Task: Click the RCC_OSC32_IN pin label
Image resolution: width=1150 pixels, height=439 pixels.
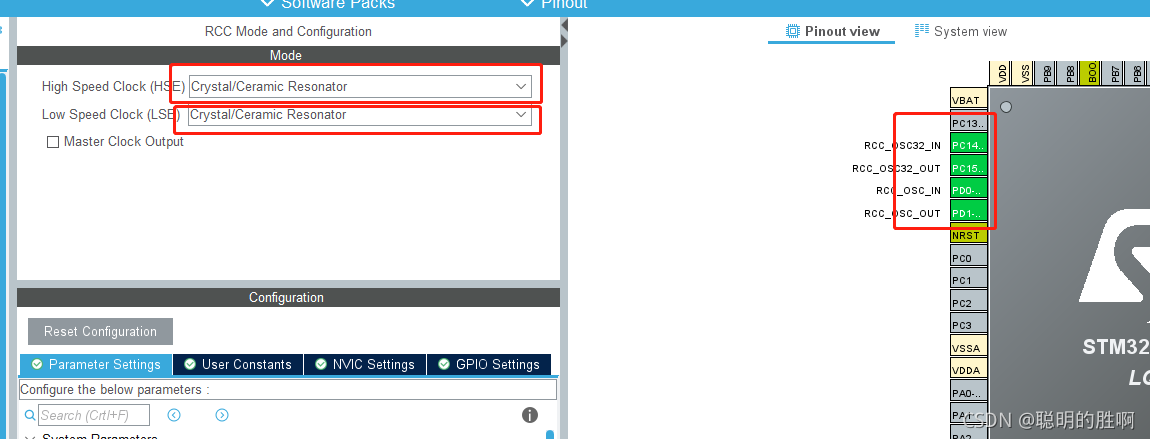Action: click(902, 146)
